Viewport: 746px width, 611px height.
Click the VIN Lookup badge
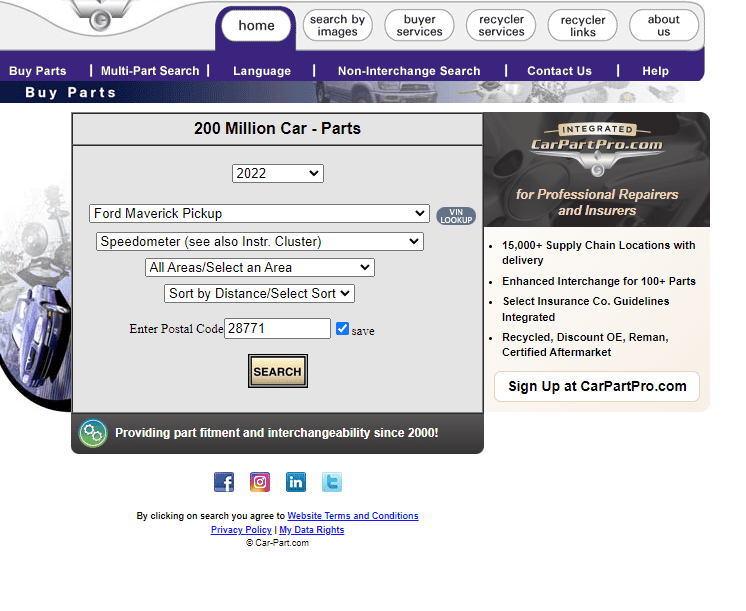[x=456, y=216]
